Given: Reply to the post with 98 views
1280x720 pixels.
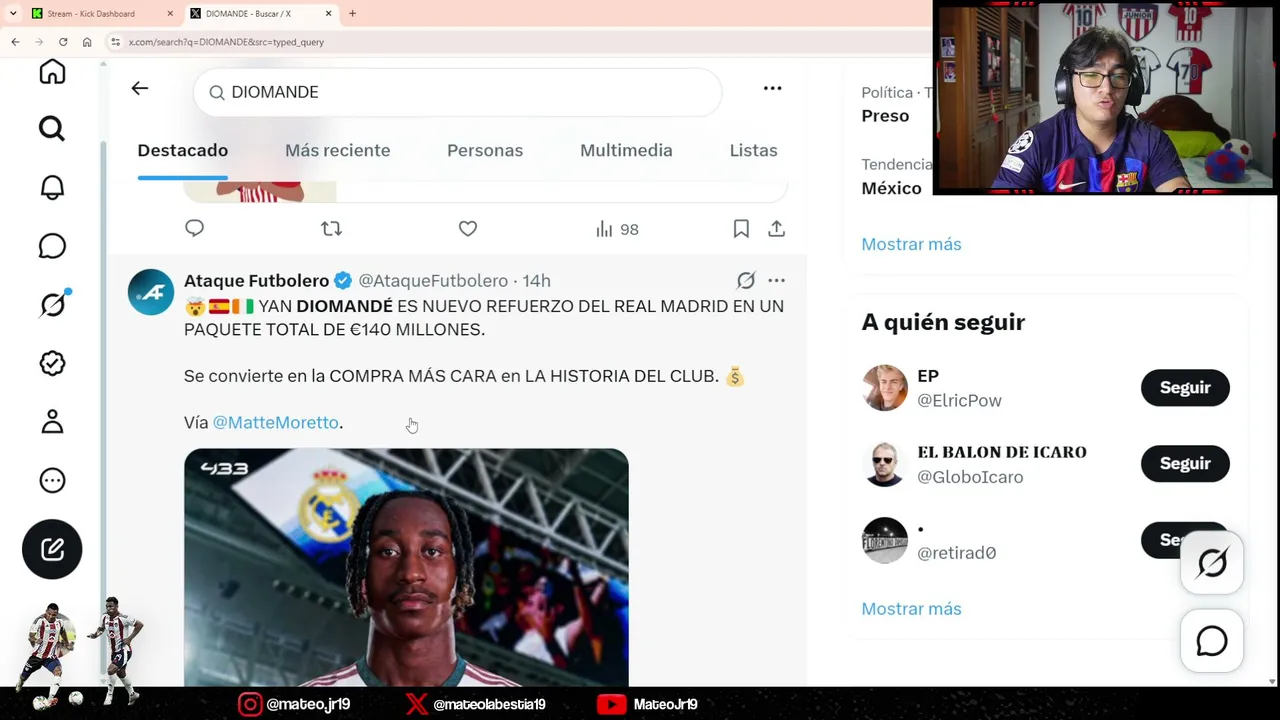Looking at the screenshot, I should (194, 229).
